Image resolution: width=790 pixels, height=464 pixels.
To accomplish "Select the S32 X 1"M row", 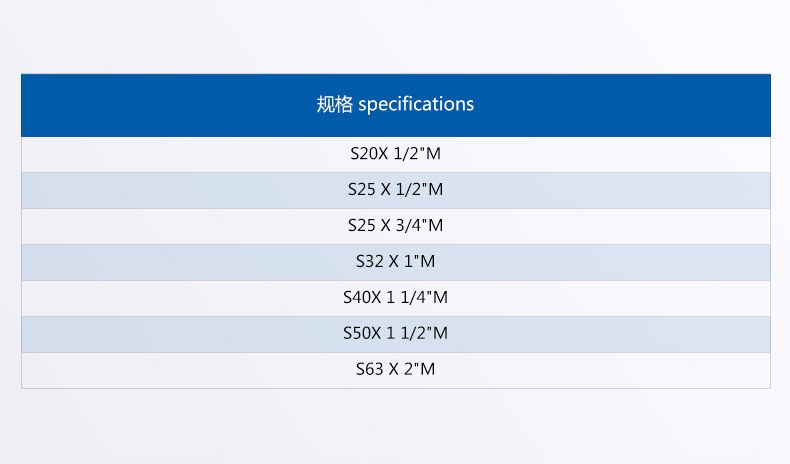I will tap(395, 262).
